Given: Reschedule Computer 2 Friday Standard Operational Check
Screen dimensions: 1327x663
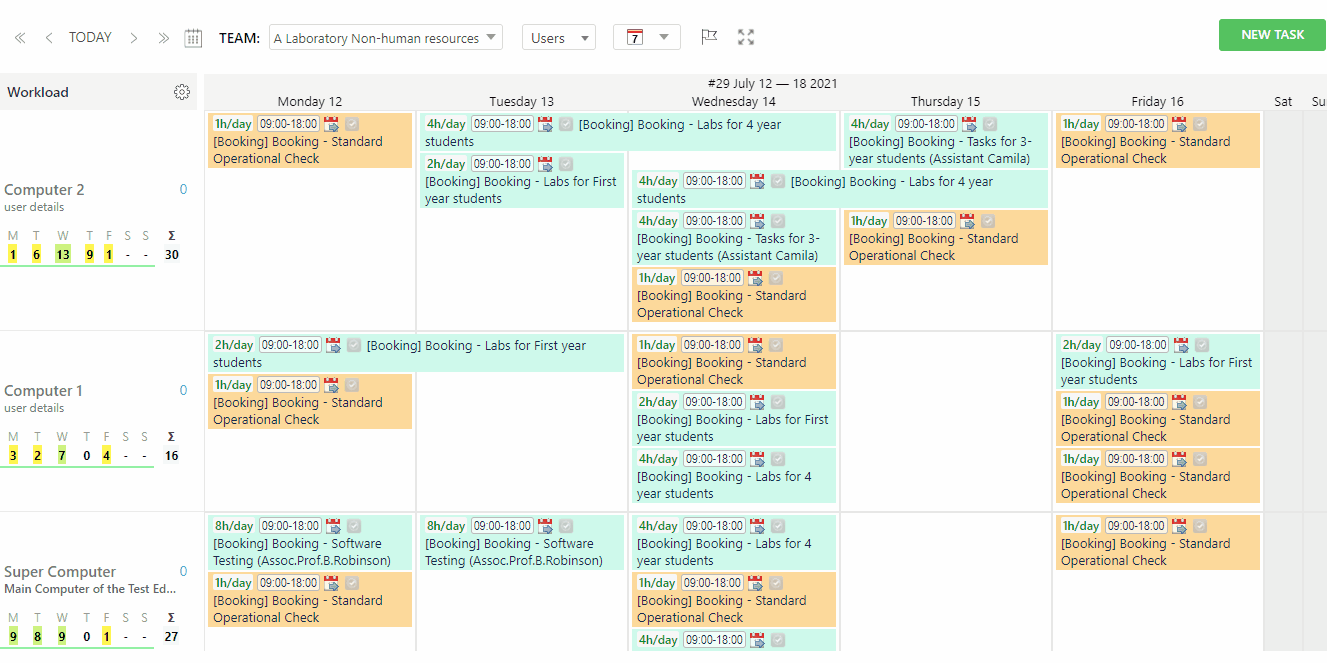Looking at the screenshot, I should [1180, 124].
